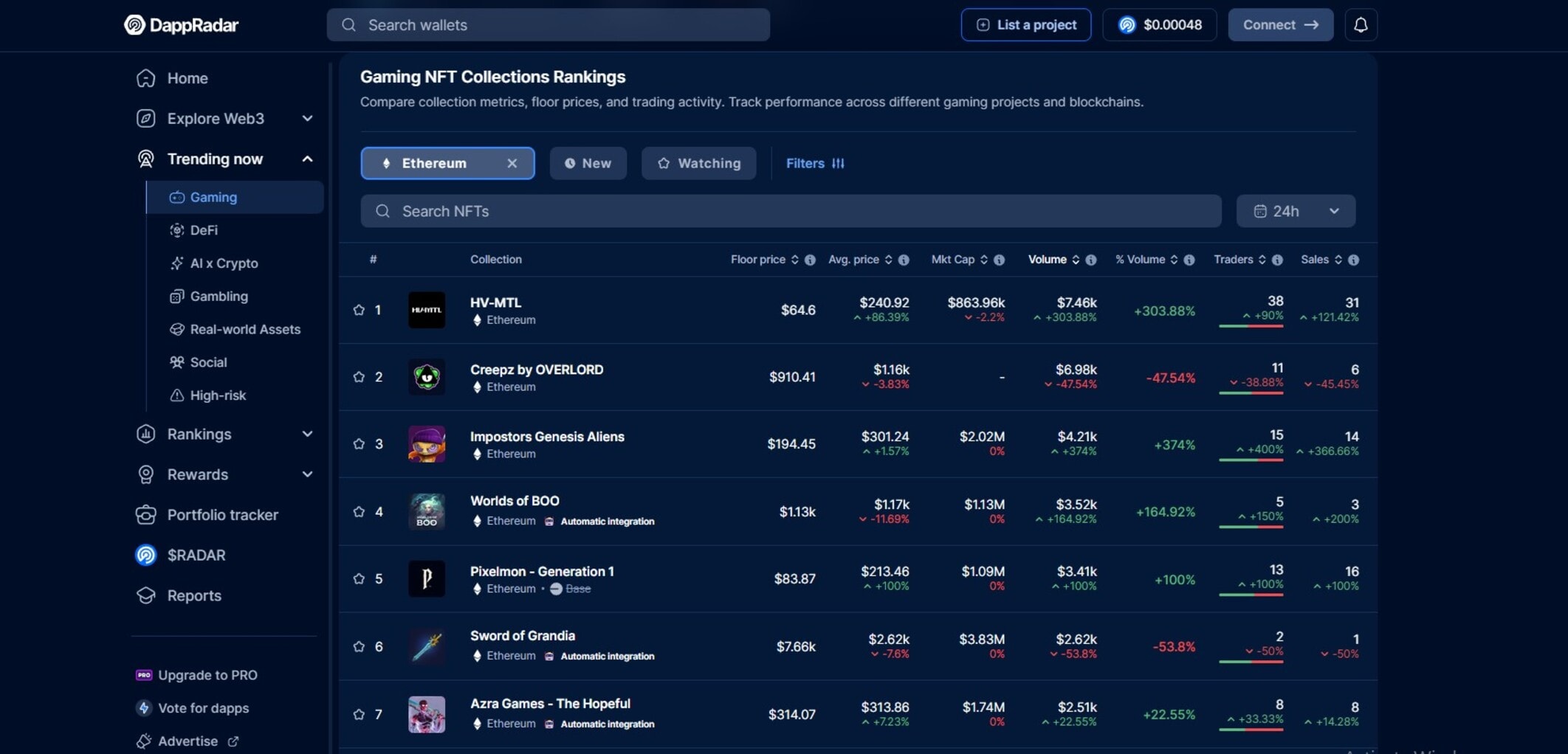This screenshot has height=754, width=1568.
Task: Open the 24h time range dropdown
Action: point(1296,211)
